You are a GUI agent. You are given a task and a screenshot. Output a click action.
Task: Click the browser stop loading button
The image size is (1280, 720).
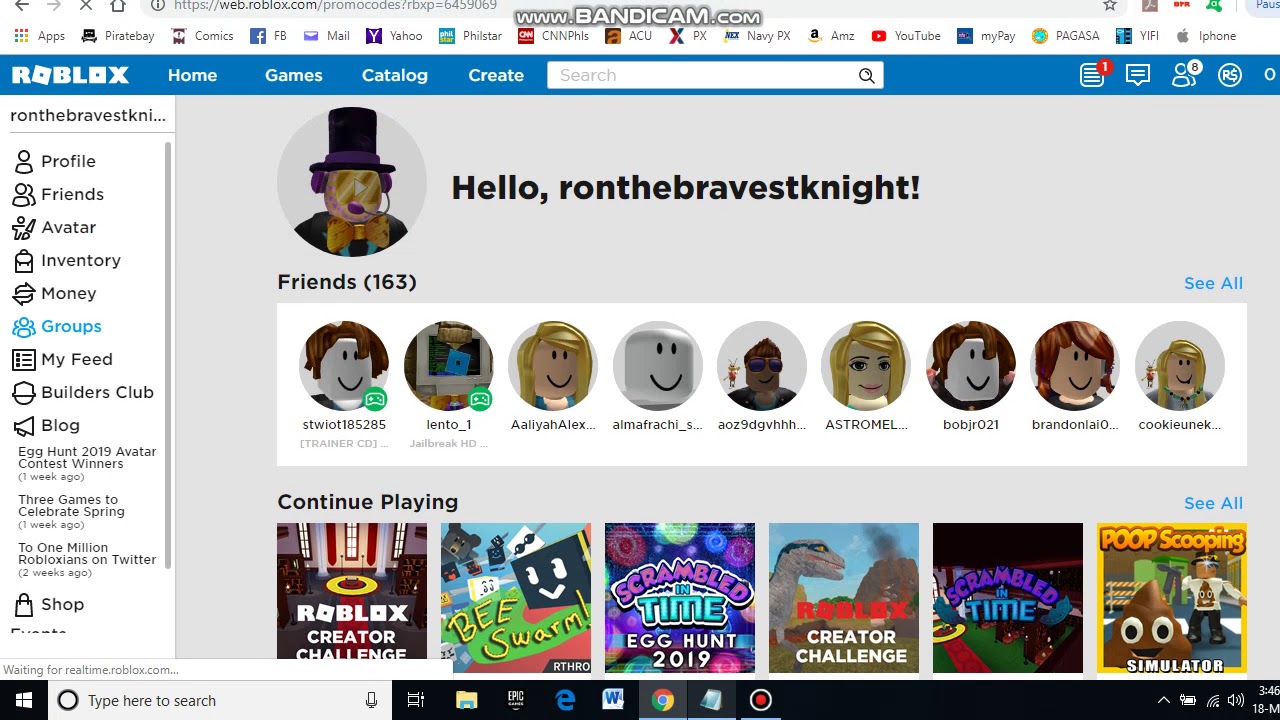pos(86,5)
